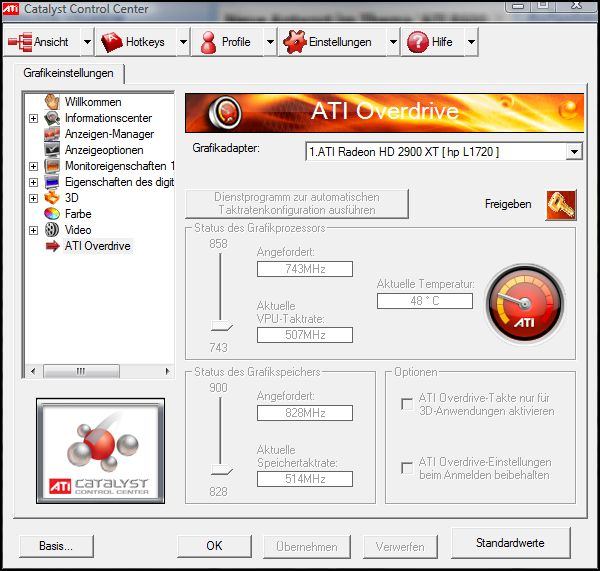Screen dimensions: 600x571
Task: Click the 48 °C temperature field
Action: coord(425,301)
